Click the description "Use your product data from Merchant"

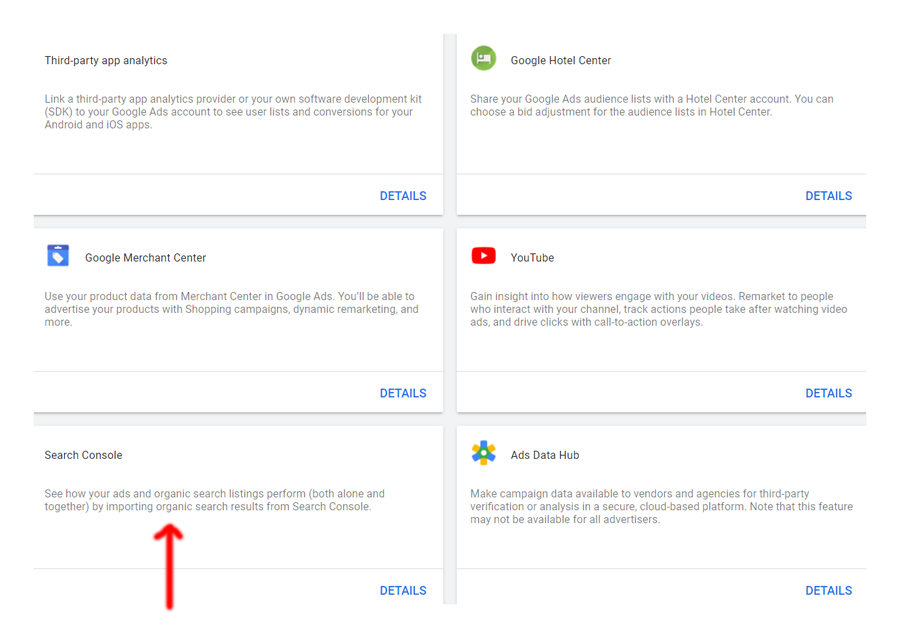[x=231, y=309]
